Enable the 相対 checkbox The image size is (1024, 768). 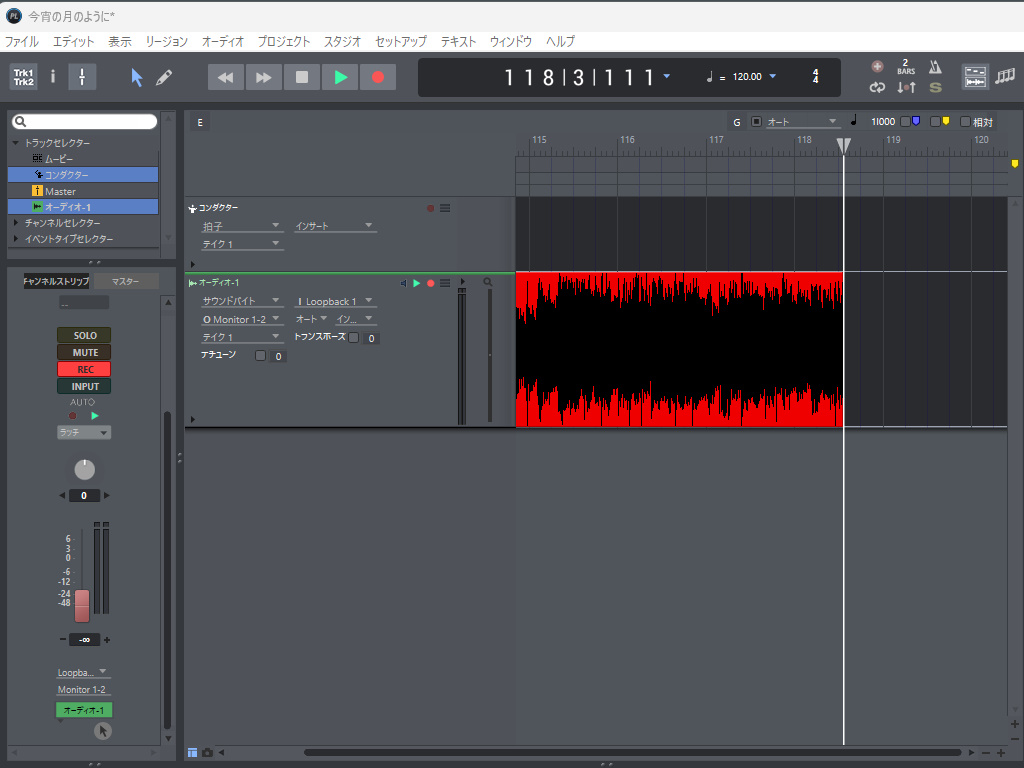point(965,122)
